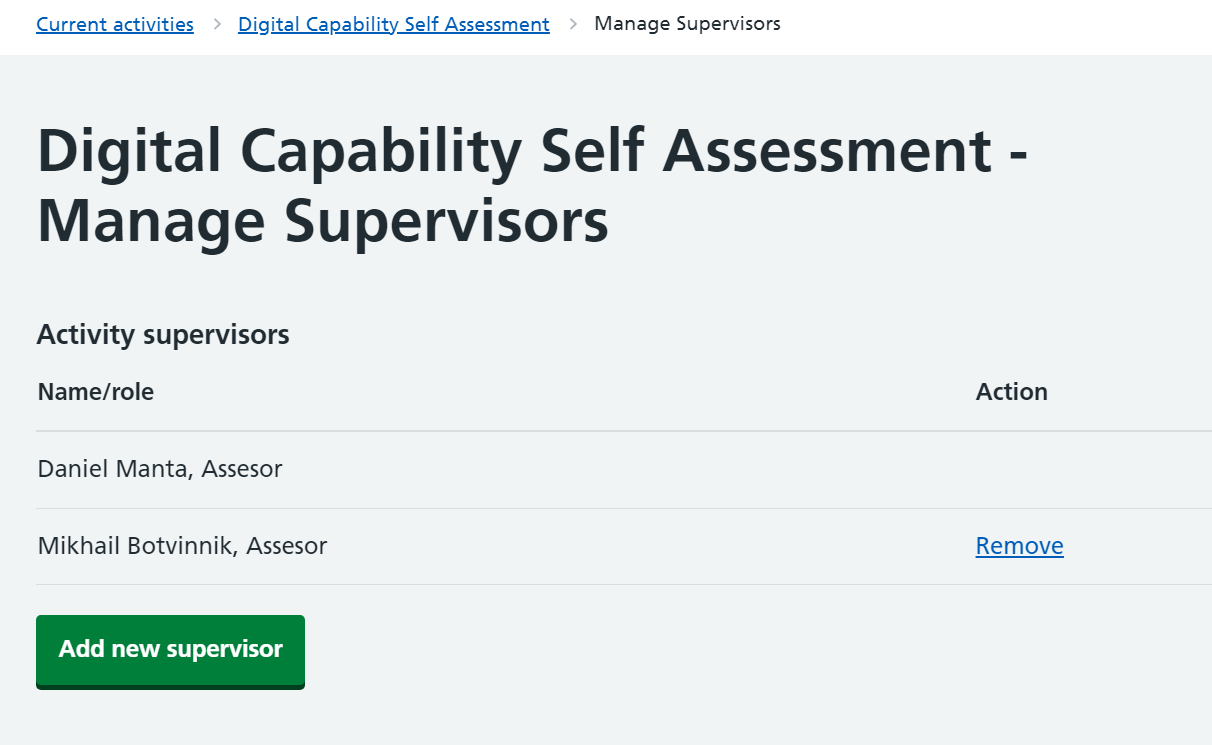Viewport: 1212px width, 745px height.
Task: Go to Digital Capability Self Assessment breadcrumb
Action: 393,24
